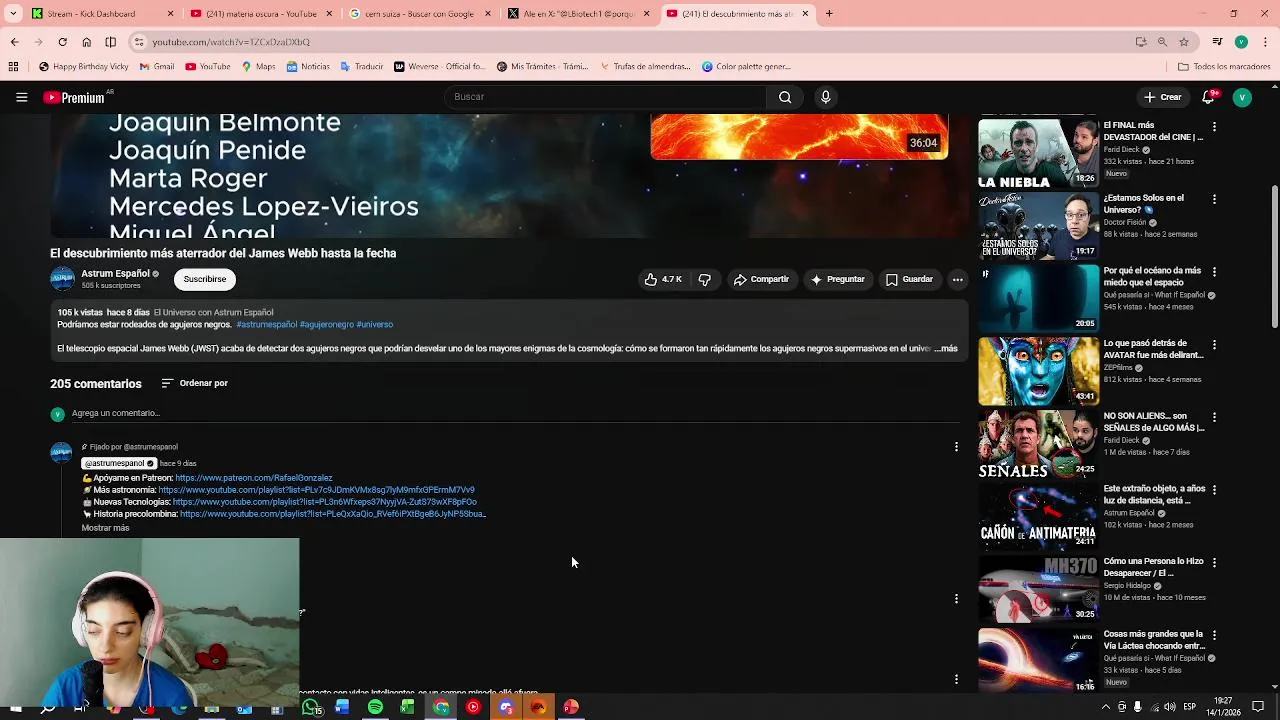Like the video with thumbs up

(x=663, y=280)
